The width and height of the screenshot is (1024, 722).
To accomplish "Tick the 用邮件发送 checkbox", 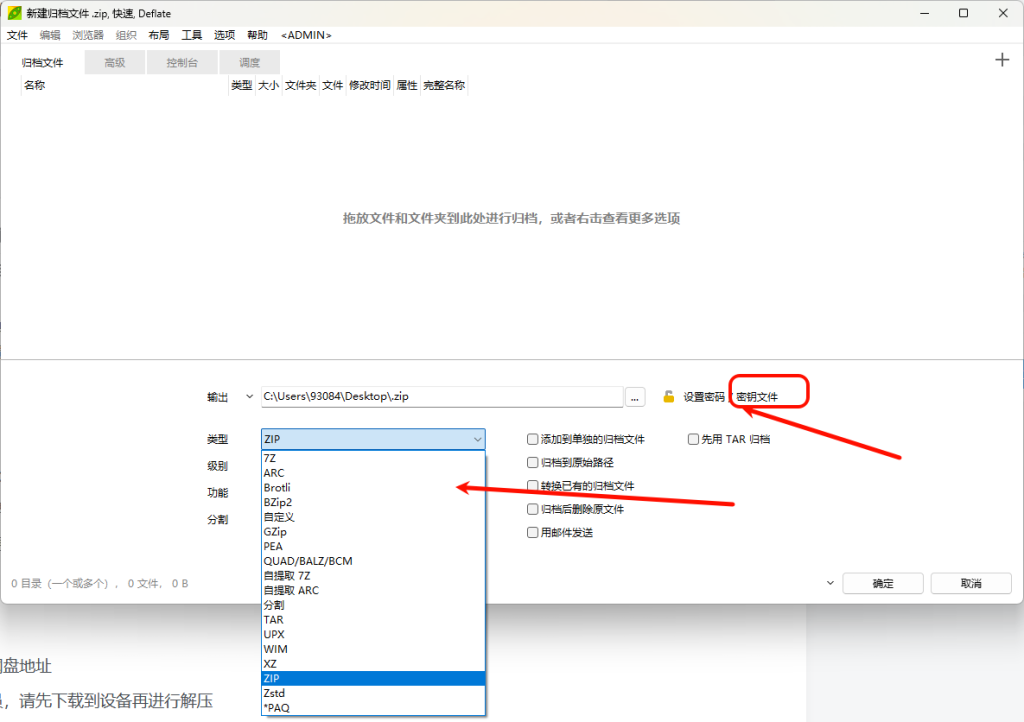I will pos(533,532).
